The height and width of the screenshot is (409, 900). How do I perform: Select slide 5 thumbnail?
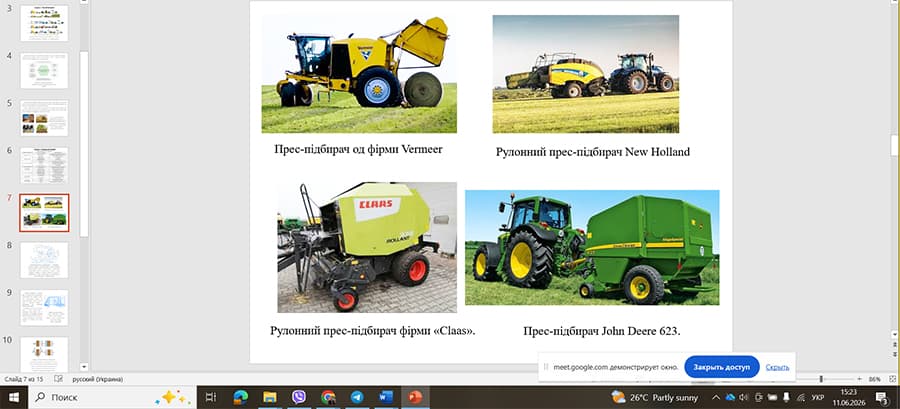pos(44,118)
